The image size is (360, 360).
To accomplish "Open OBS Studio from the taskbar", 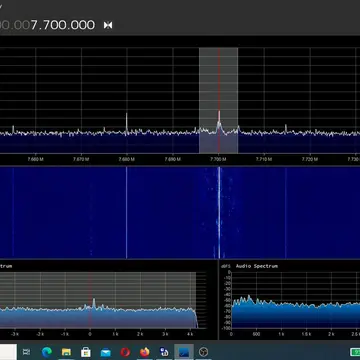I will [203, 352].
